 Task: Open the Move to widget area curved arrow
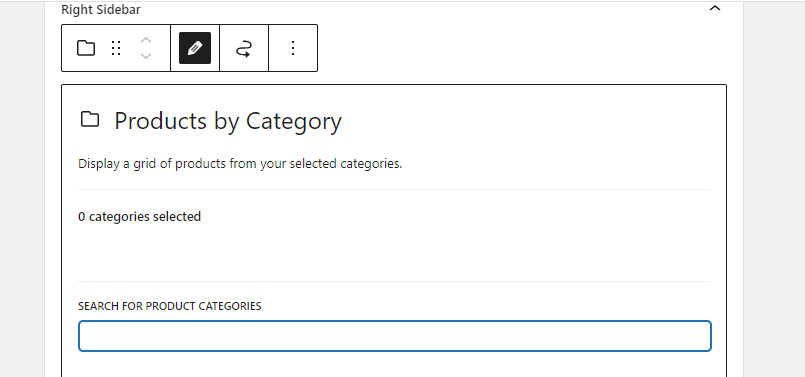(x=244, y=48)
